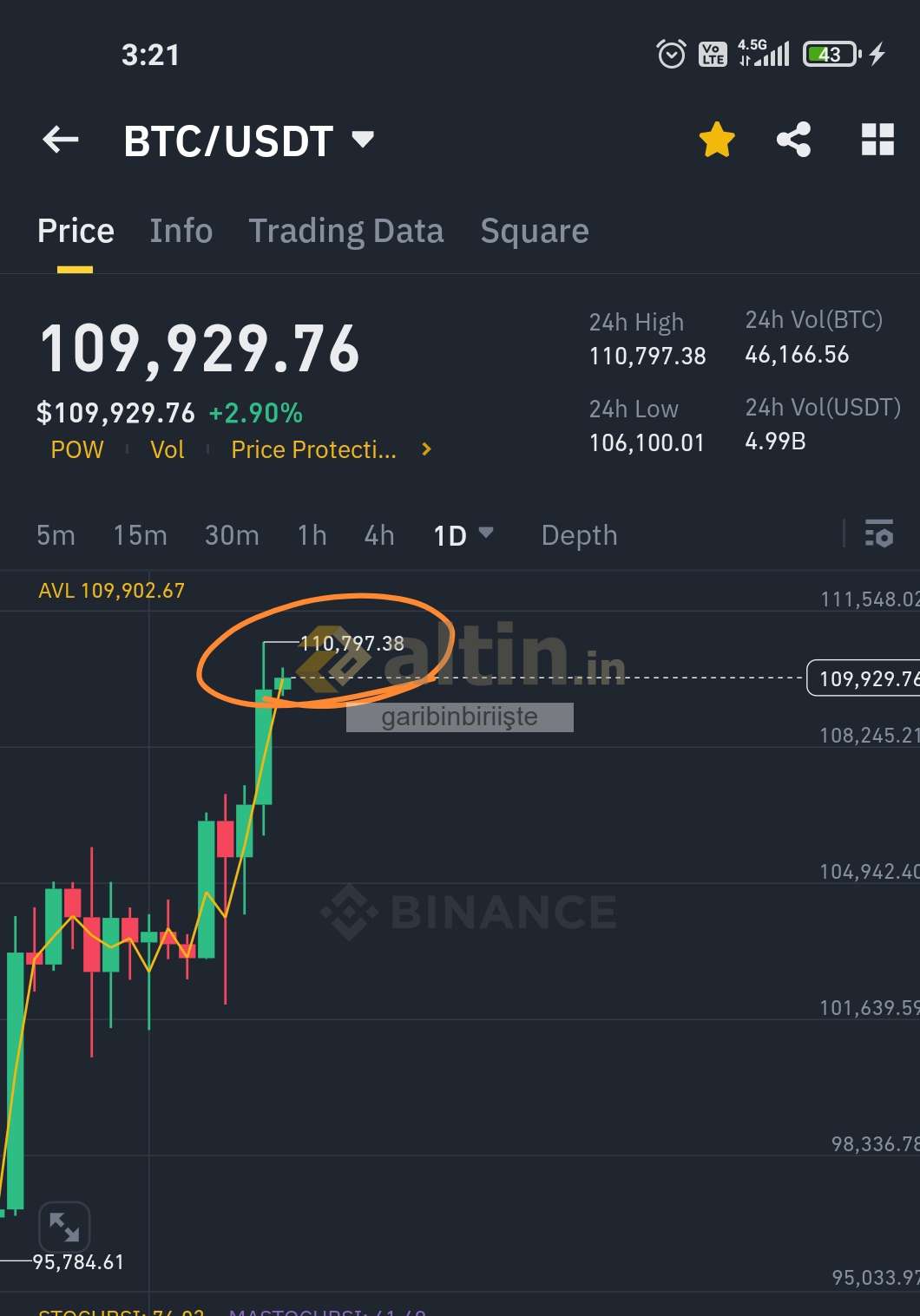
Task: Switch to the Trading Data tab
Action: [x=346, y=231]
